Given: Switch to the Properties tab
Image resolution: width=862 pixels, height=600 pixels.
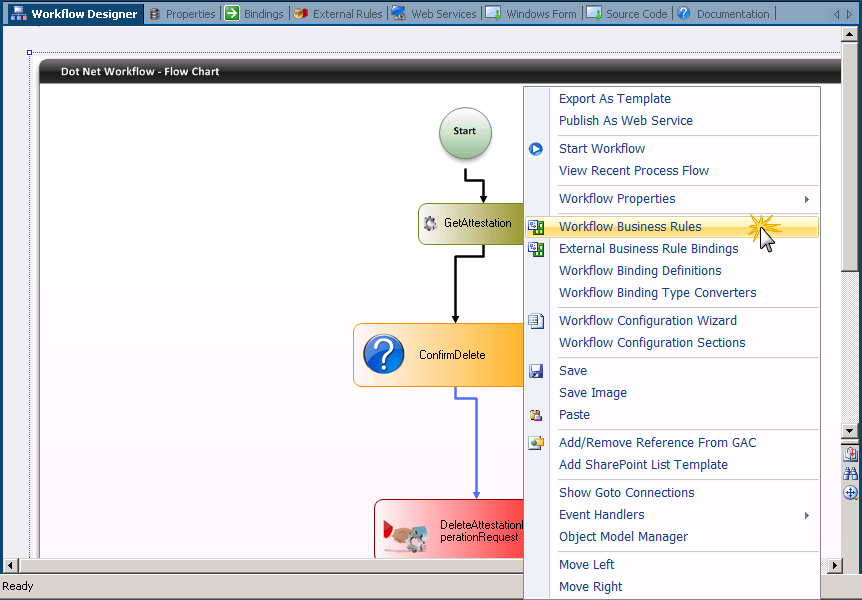Looking at the screenshot, I should (x=190, y=13).
